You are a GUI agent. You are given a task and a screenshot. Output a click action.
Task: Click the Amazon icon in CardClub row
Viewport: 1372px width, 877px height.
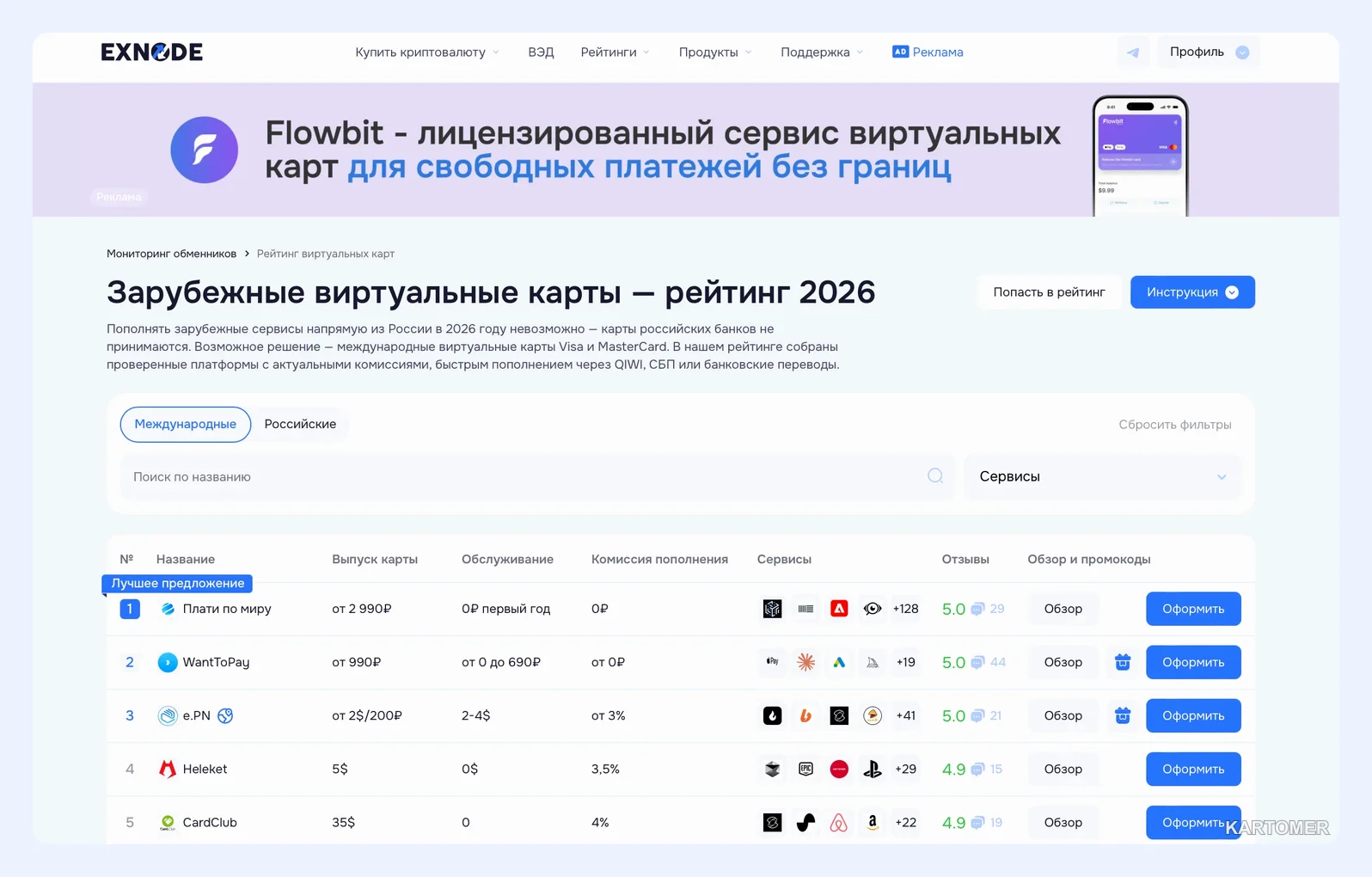click(873, 822)
